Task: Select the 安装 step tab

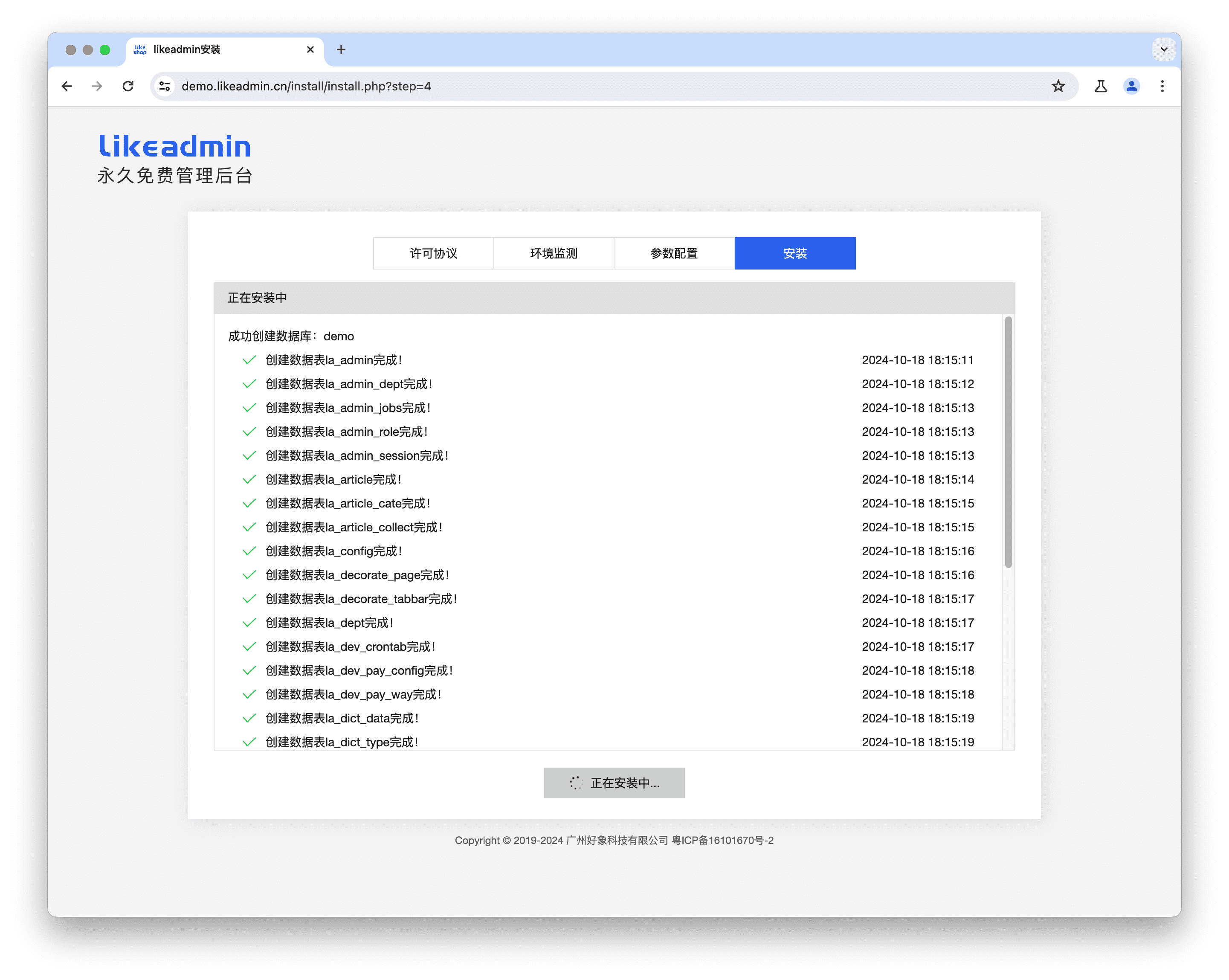Action: (794, 253)
